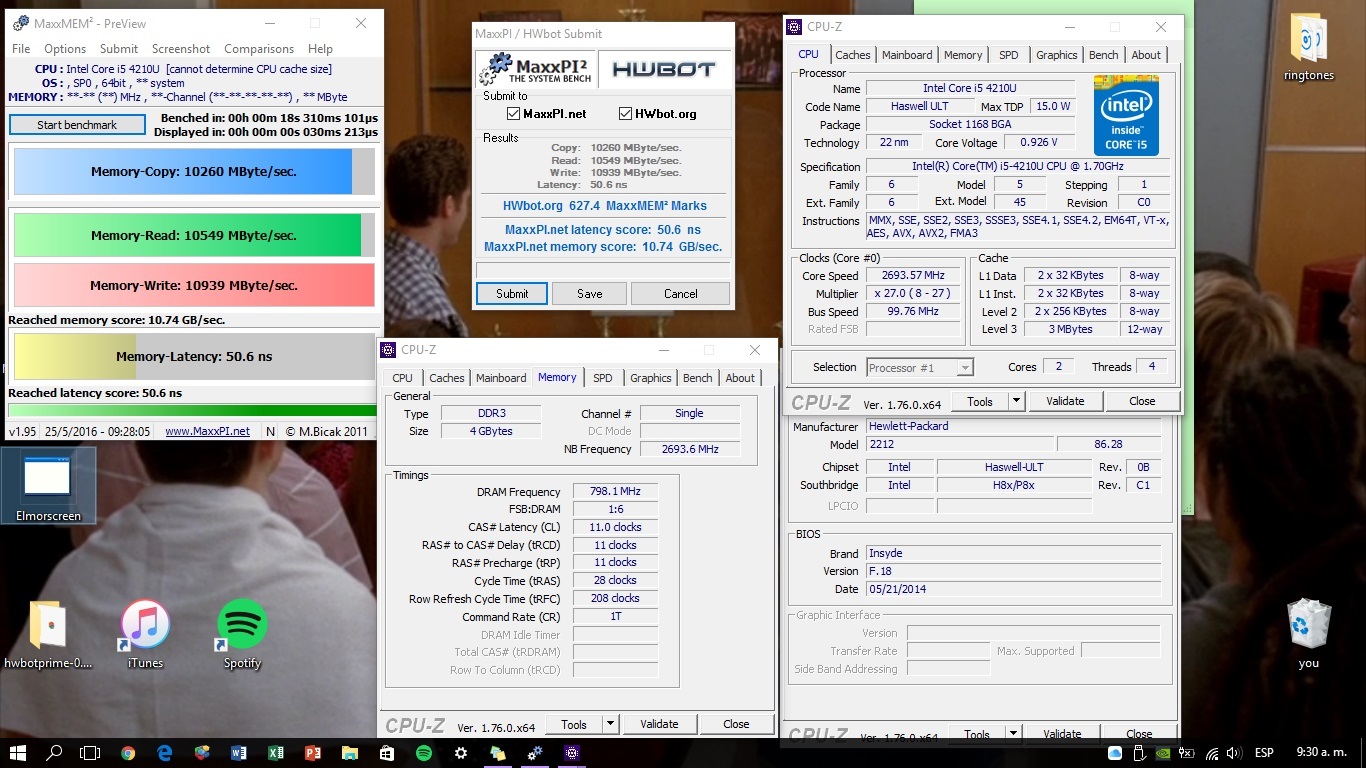The width and height of the screenshot is (1366, 768).
Task: Click the ESP input language indicator
Action: point(1264,753)
